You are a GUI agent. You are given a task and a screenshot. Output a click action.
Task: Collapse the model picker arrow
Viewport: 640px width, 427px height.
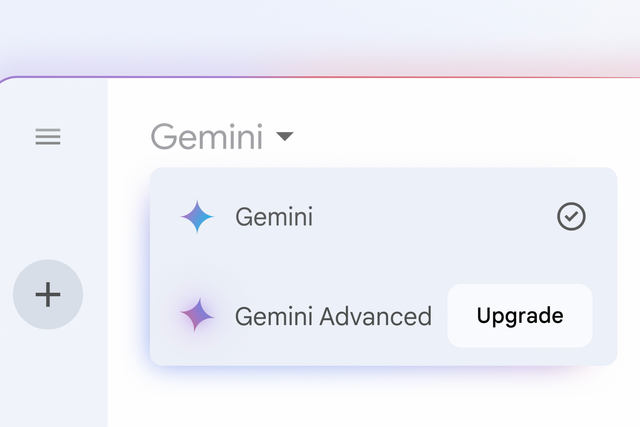click(x=285, y=136)
